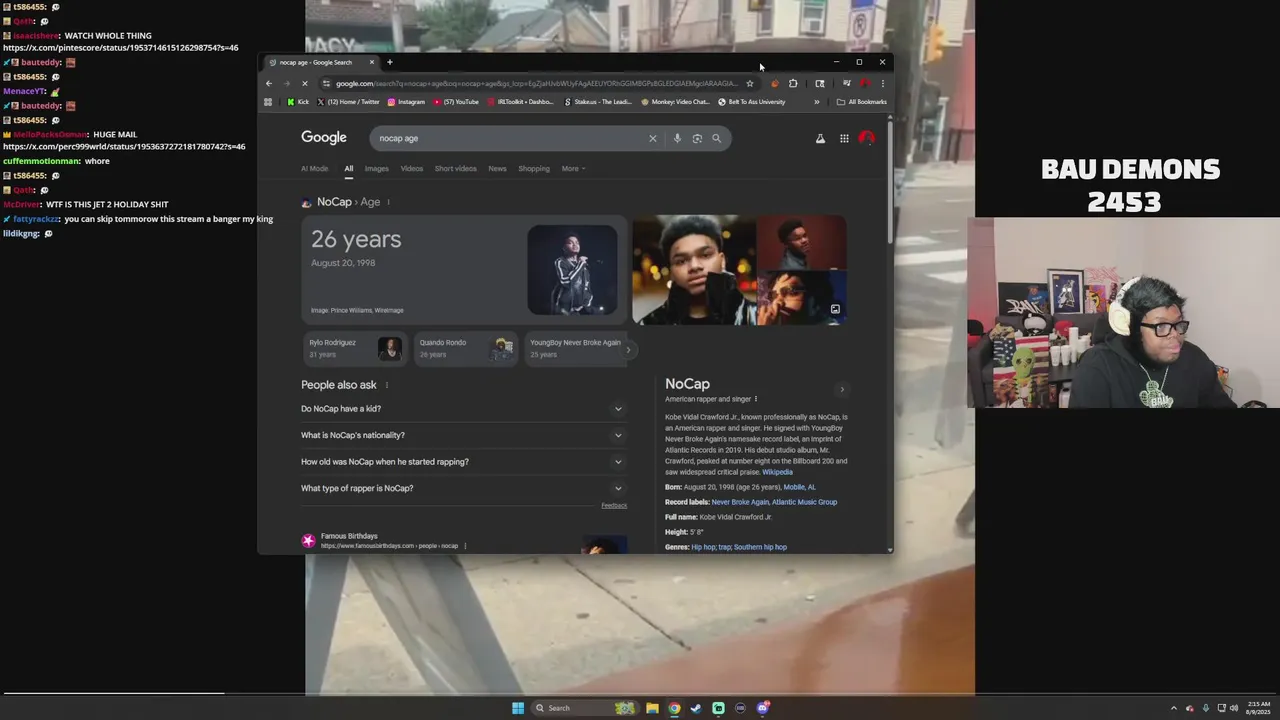
Task: Click the Google logo
Action: point(324,138)
